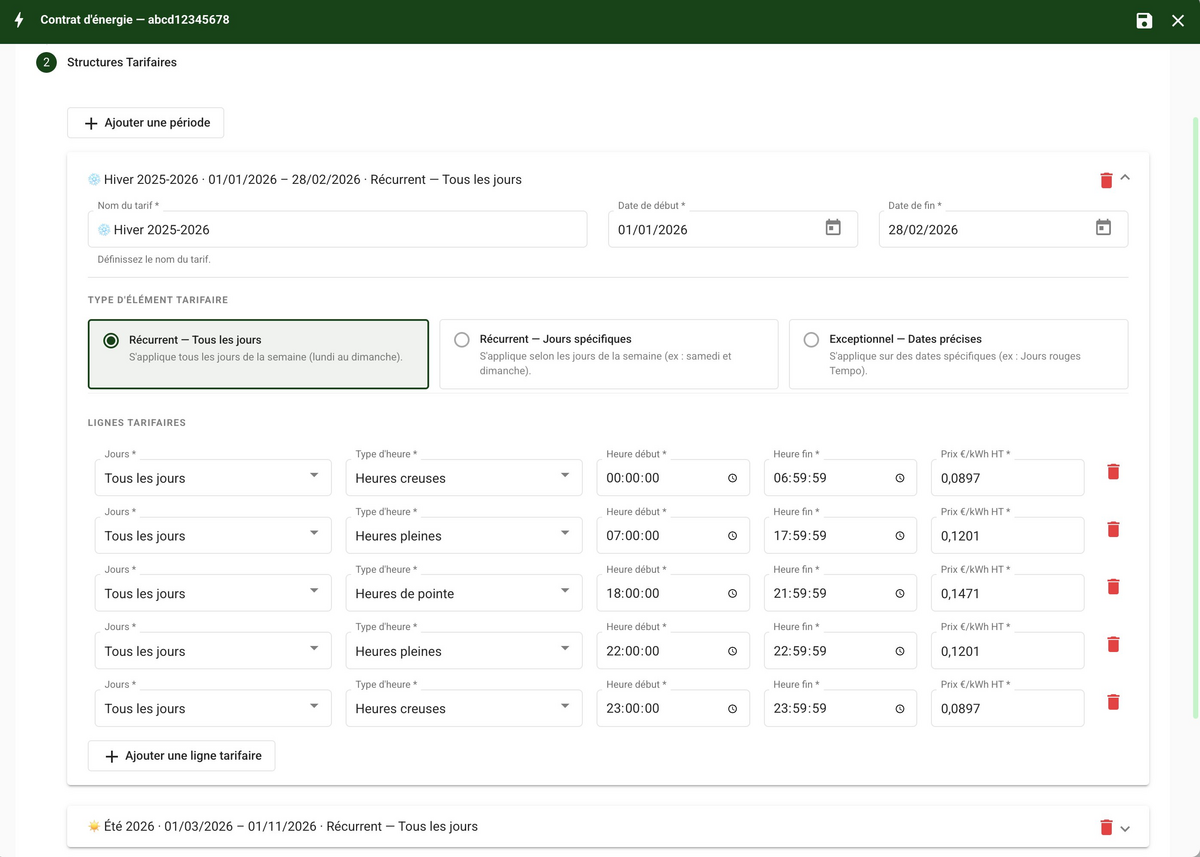Delete the Hiver 2025-2026 period
Image resolution: width=1200 pixels, height=857 pixels.
click(x=1106, y=180)
